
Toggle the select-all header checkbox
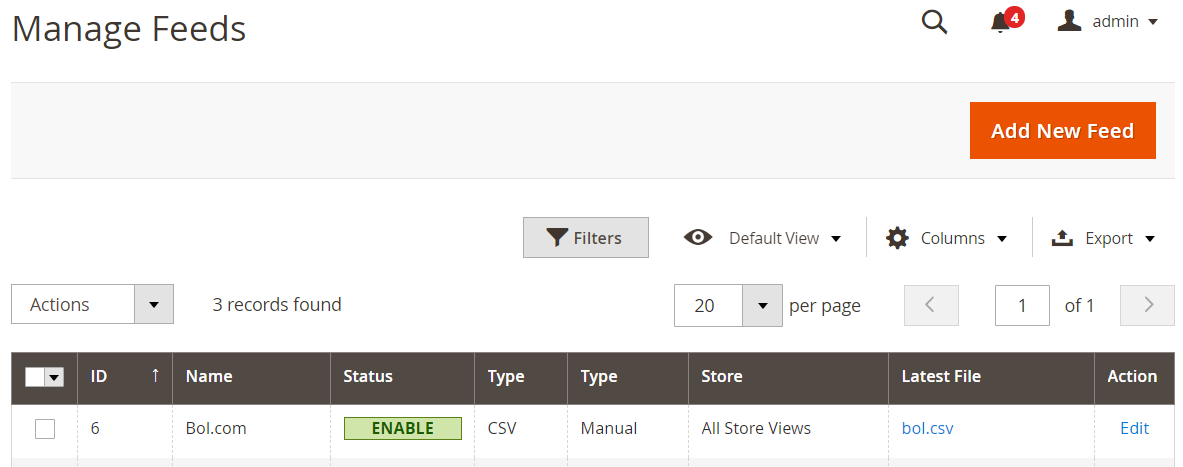[x=35, y=376]
